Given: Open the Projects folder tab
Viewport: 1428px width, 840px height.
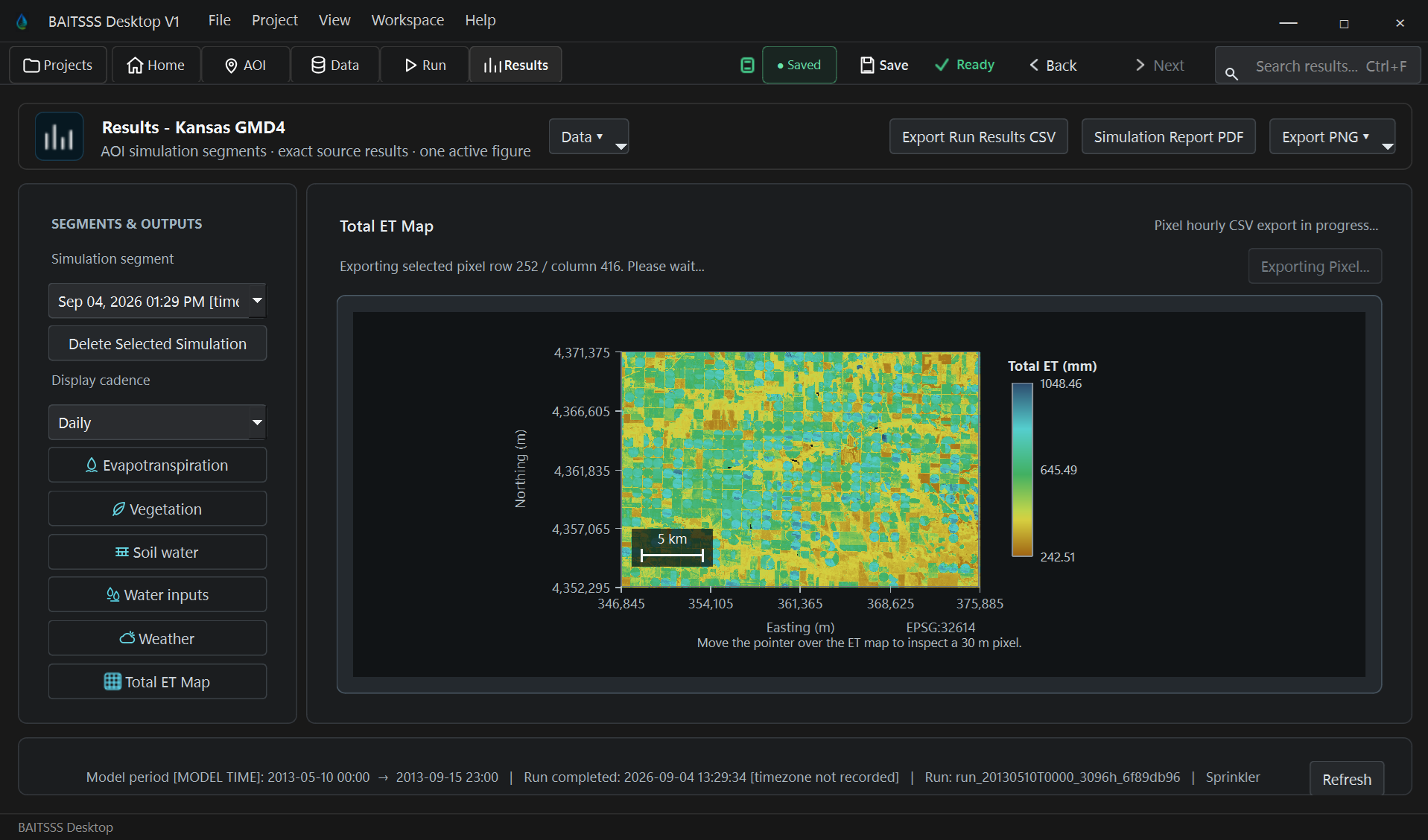Looking at the screenshot, I should [x=58, y=65].
